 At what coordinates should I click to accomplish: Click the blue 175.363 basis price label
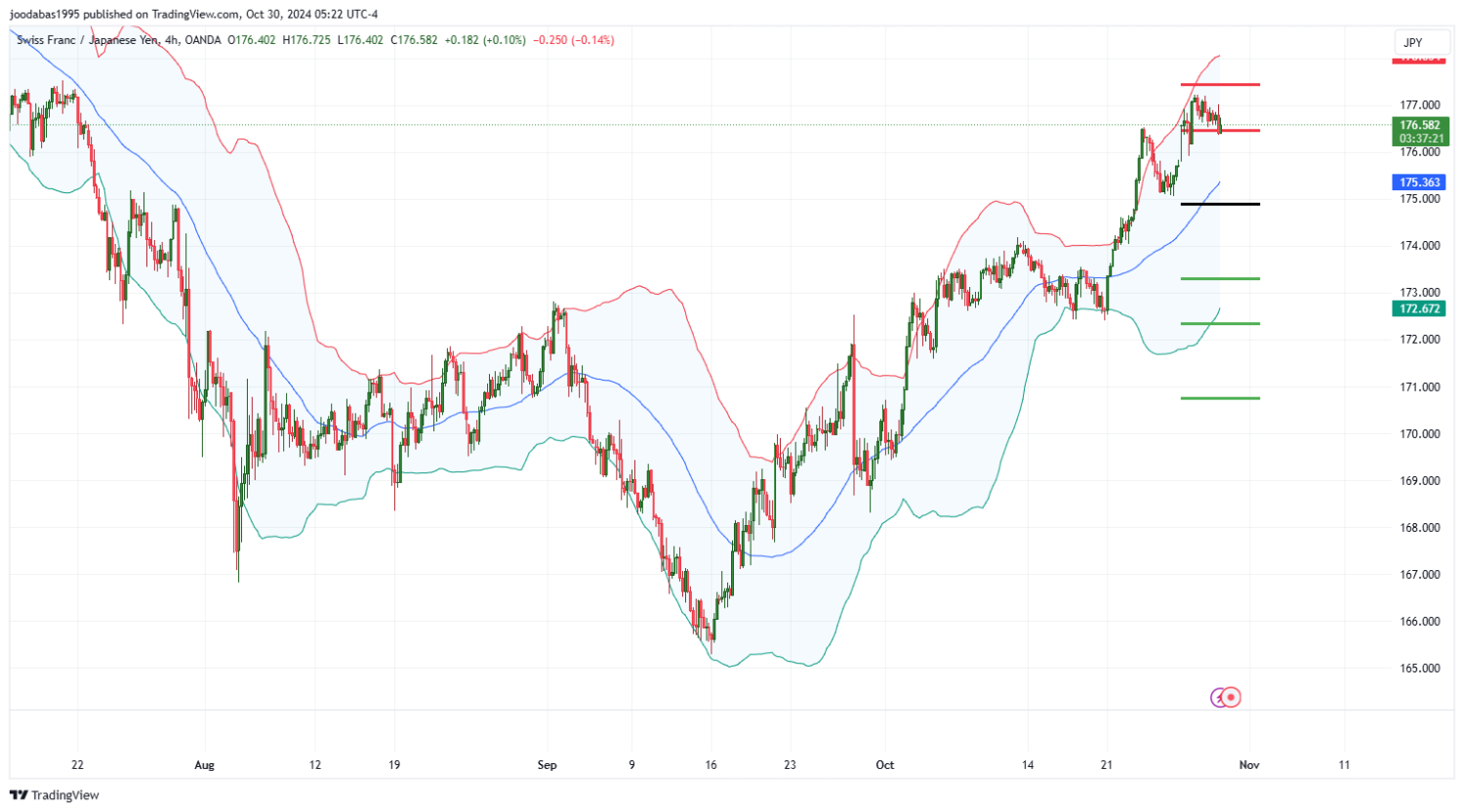1420,183
